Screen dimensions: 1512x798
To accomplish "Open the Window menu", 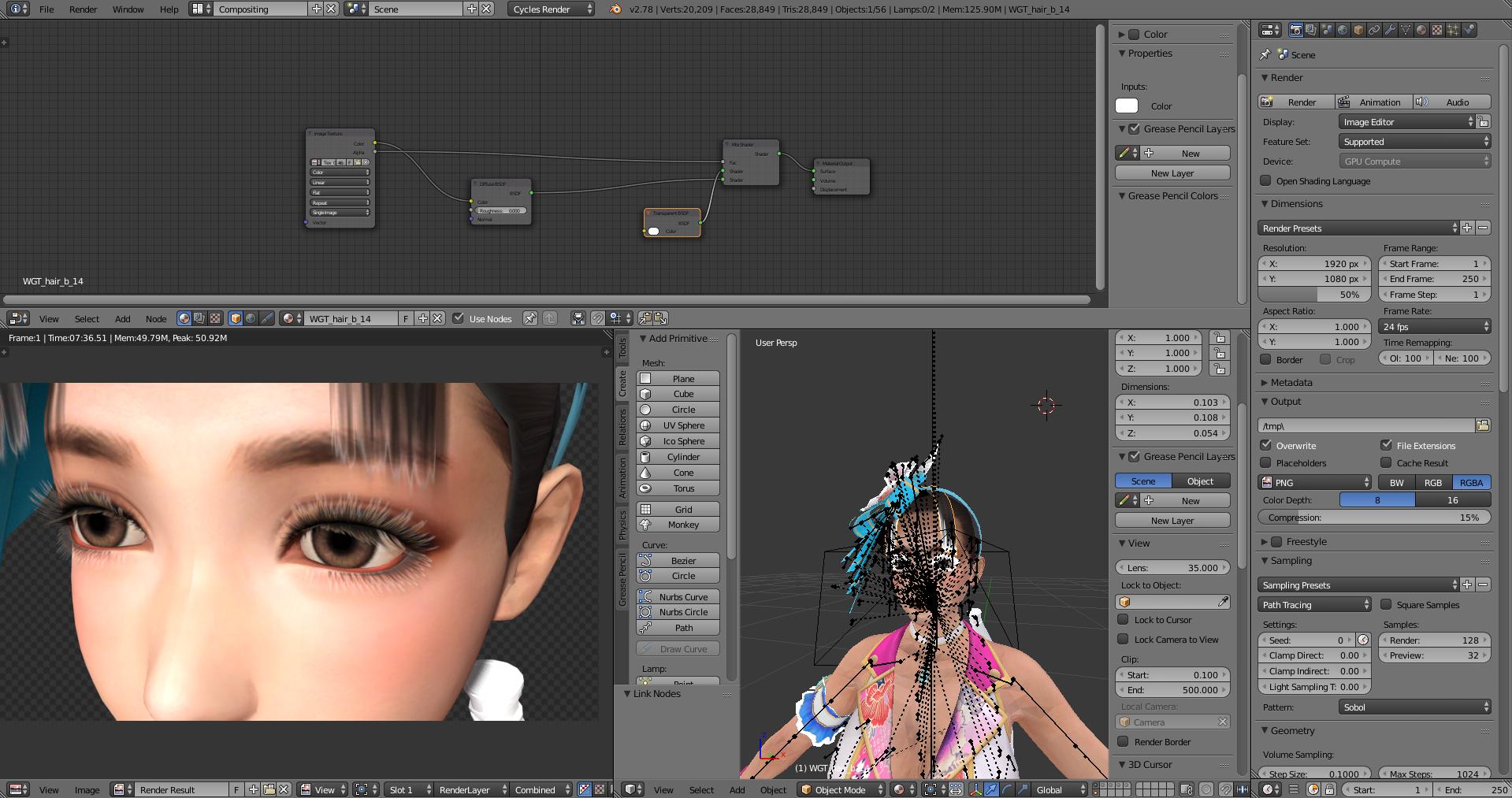I will pos(128,9).
